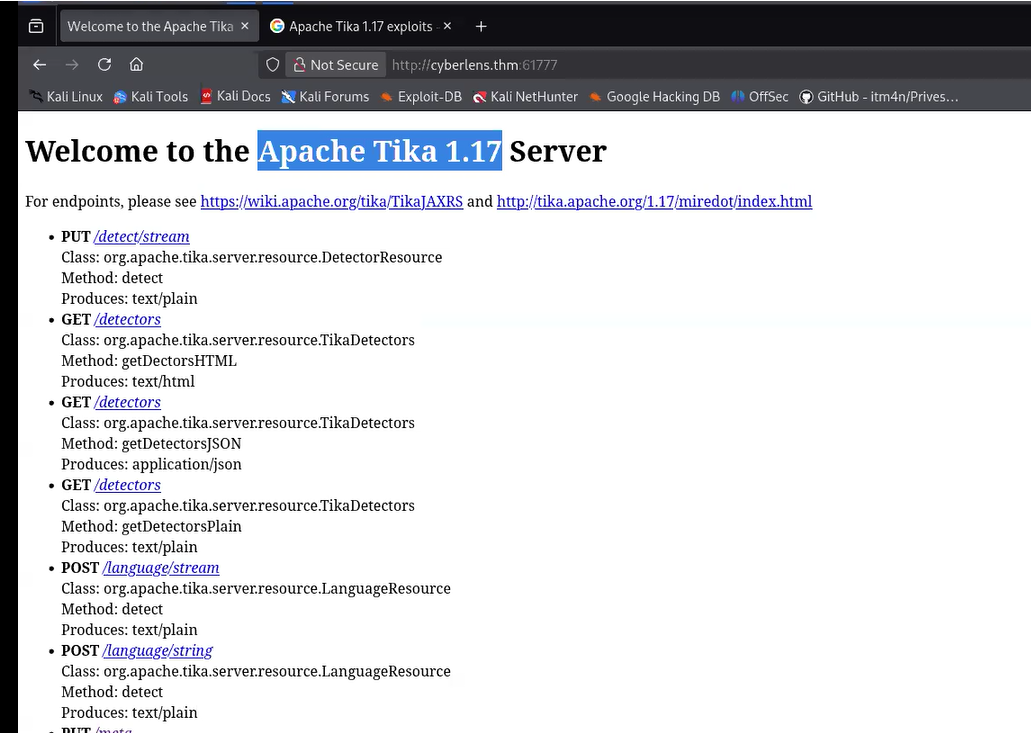Open the Kali Forums bookmark
1031x733 pixels.
(325, 97)
